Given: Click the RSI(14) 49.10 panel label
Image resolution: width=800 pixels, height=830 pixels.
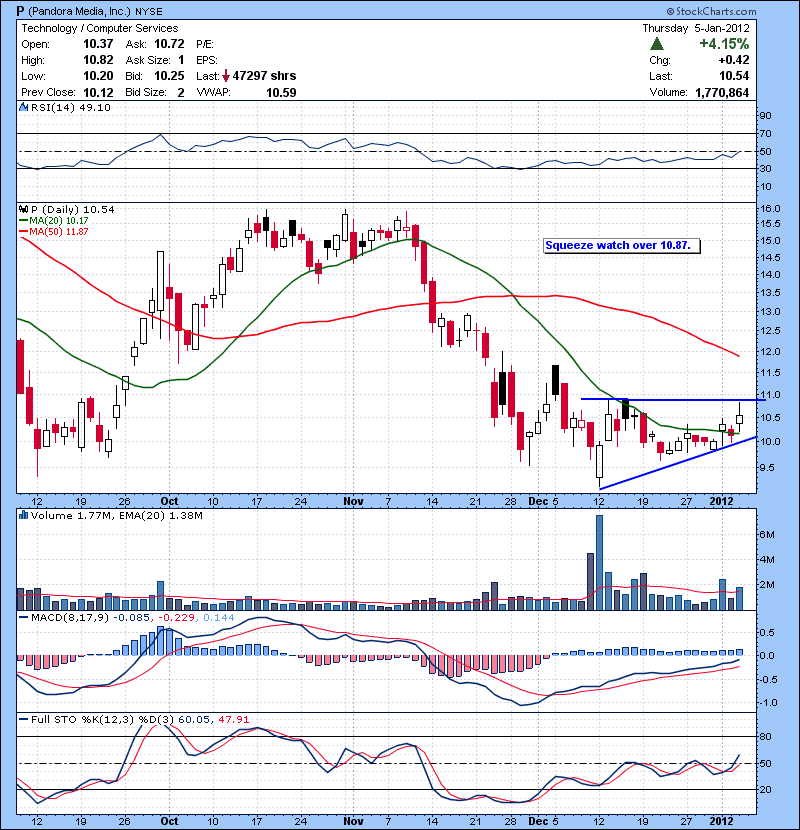Looking at the screenshot, I should [71, 107].
